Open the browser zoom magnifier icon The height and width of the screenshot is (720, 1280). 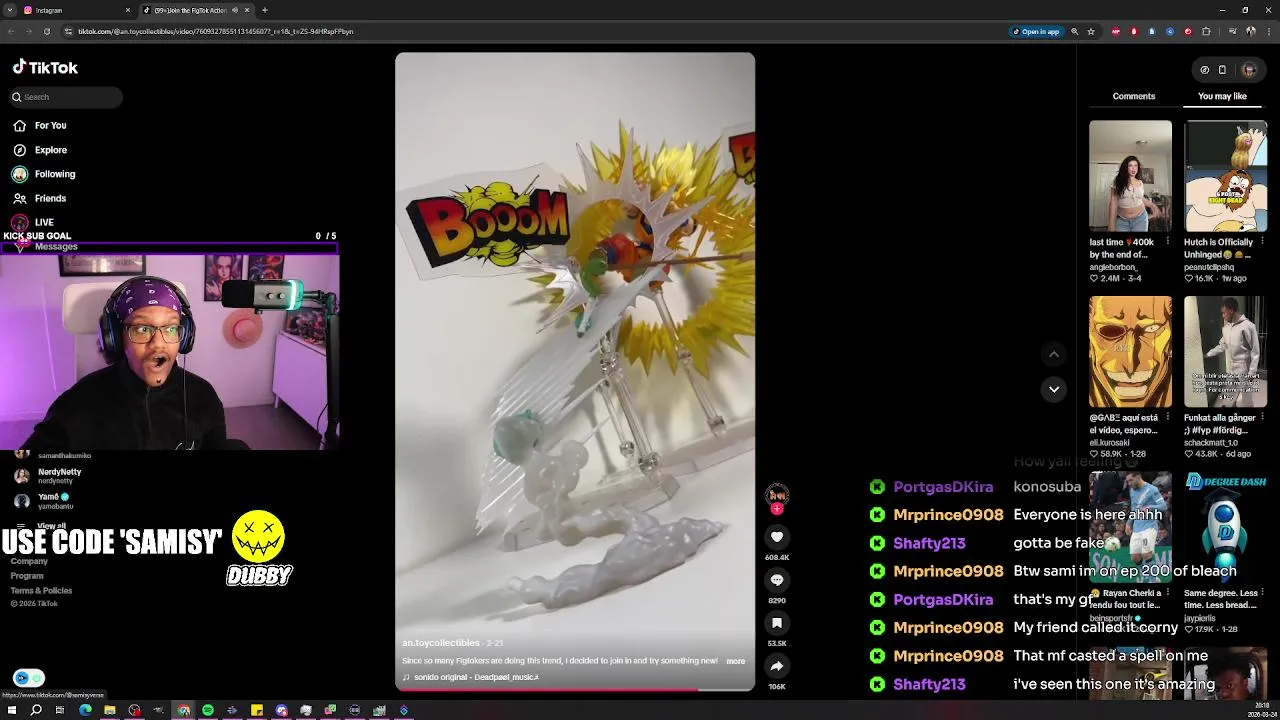coord(1075,31)
